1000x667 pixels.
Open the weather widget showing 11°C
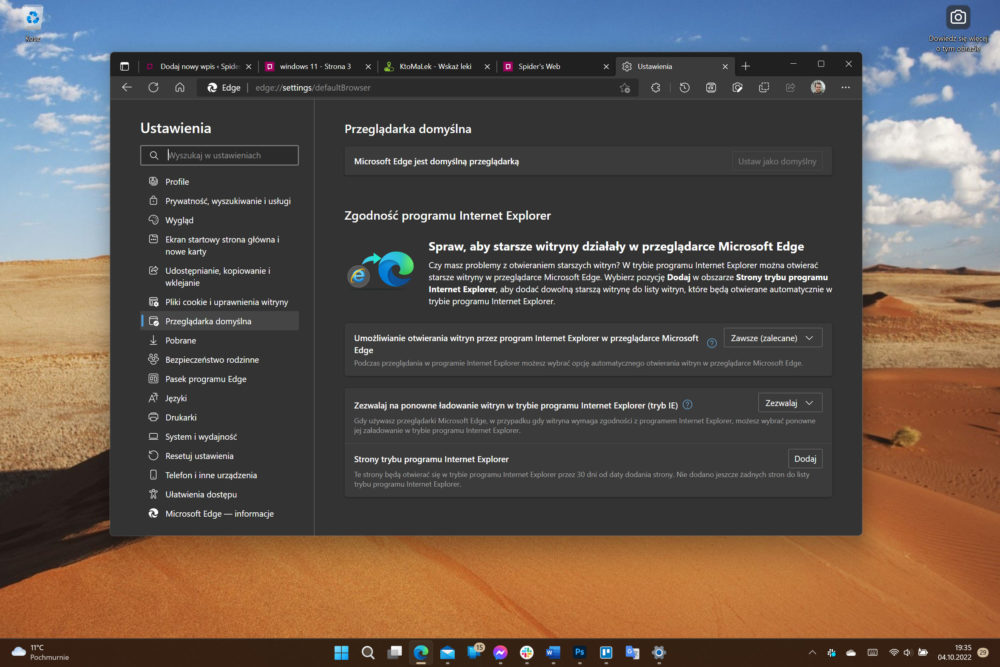(x=41, y=652)
